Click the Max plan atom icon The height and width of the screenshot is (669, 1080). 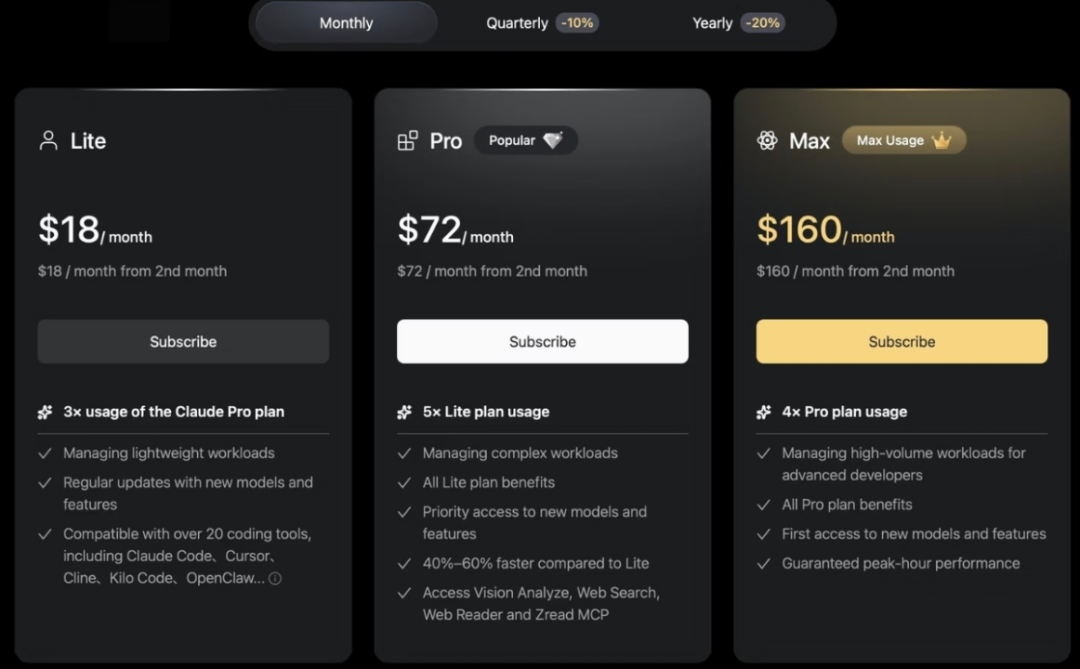767,141
